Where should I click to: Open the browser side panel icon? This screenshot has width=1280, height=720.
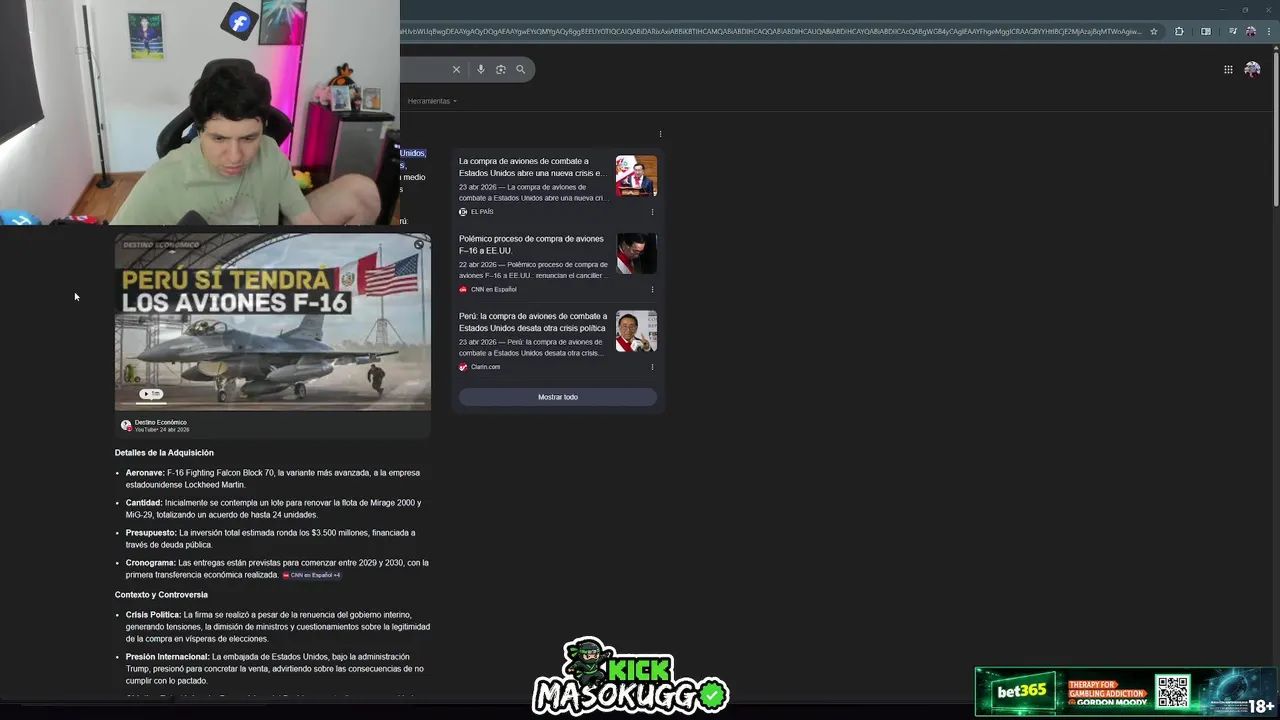coord(1205,31)
